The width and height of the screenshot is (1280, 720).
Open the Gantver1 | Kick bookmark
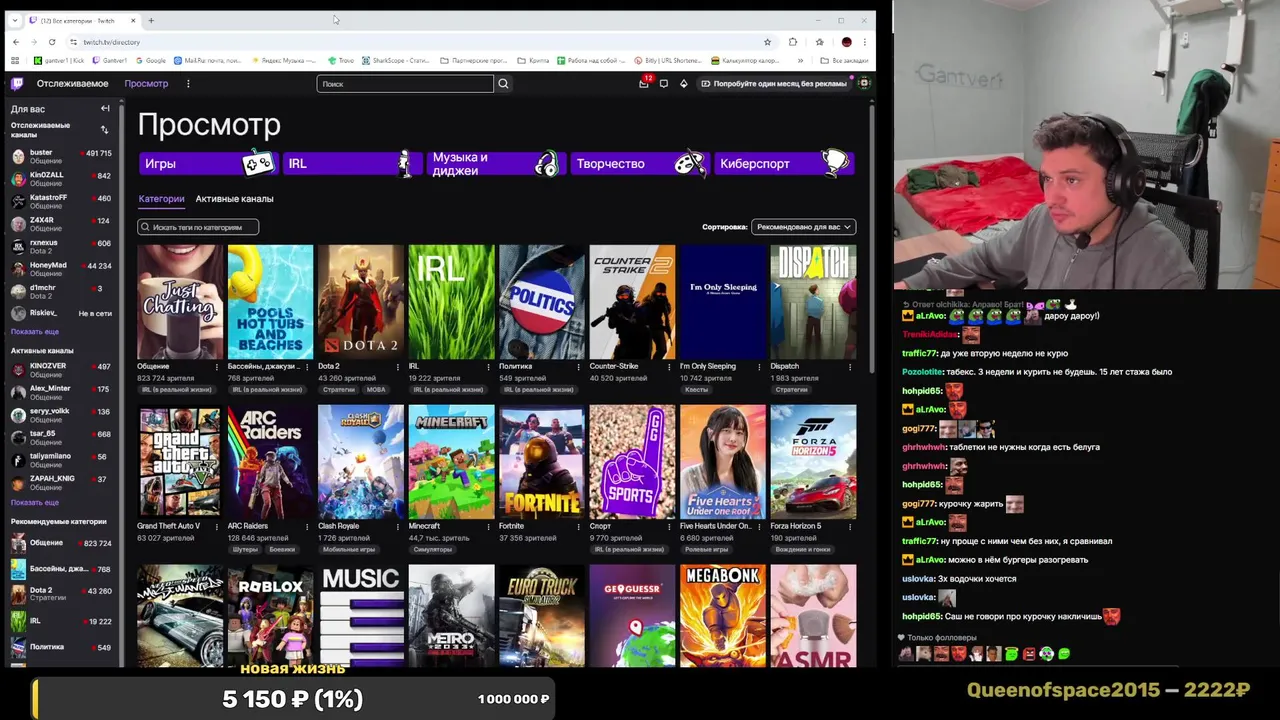click(59, 61)
